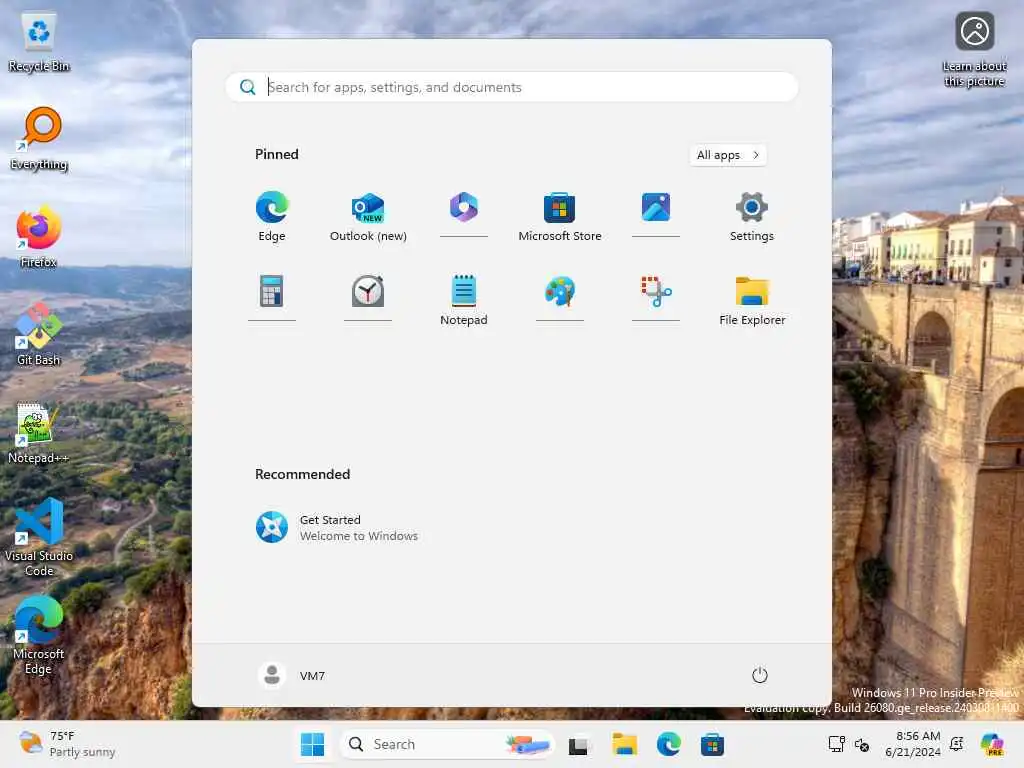Image resolution: width=1024 pixels, height=768 pixels.
Task: Select the Git Bash desktop shortcut
Action: 39,334
